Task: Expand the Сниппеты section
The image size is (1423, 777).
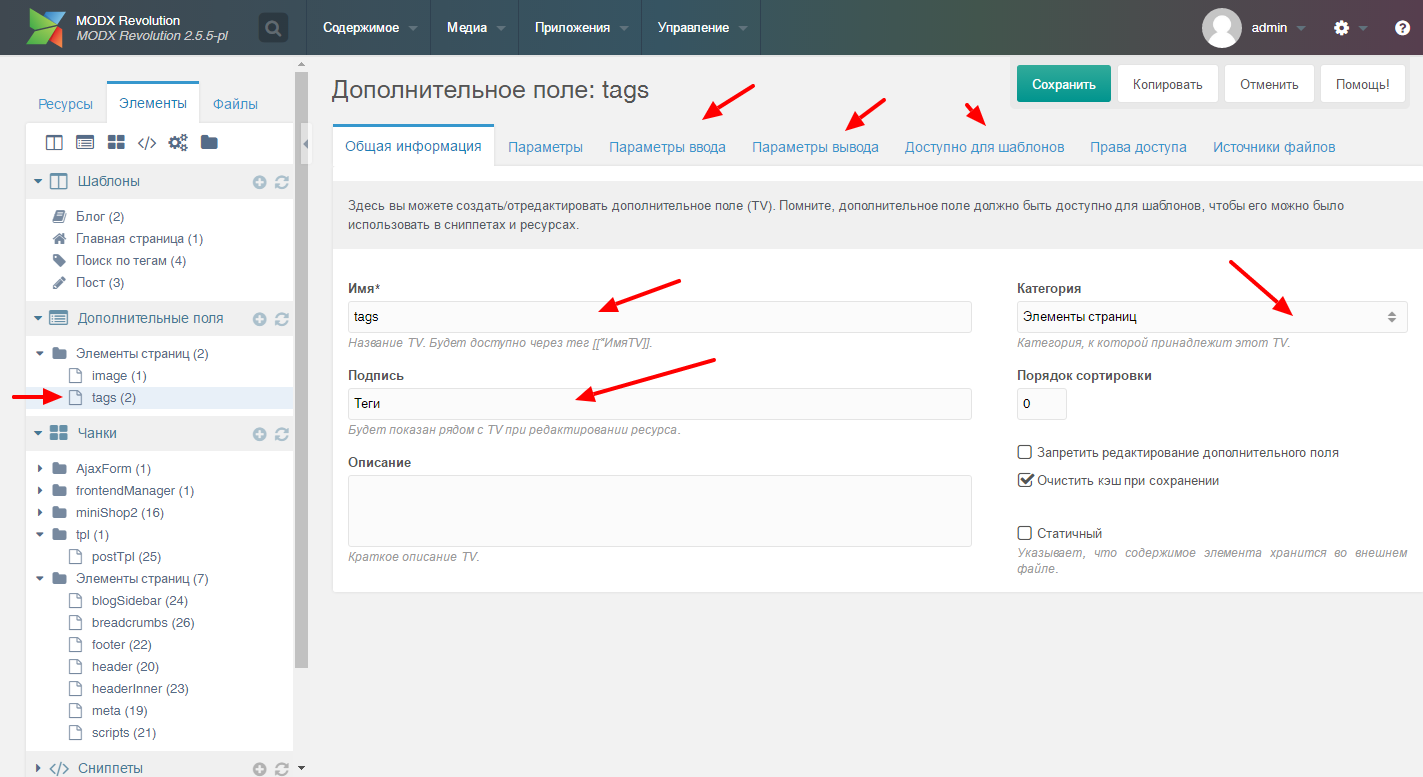Action: click(38, 768)
